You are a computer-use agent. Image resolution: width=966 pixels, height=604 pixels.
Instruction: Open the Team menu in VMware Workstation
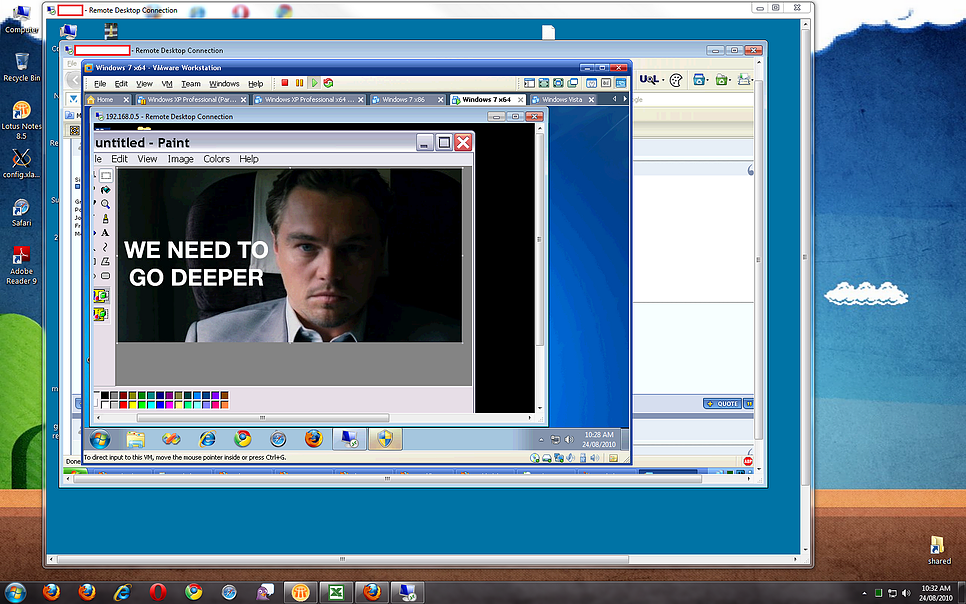(191, 84)
